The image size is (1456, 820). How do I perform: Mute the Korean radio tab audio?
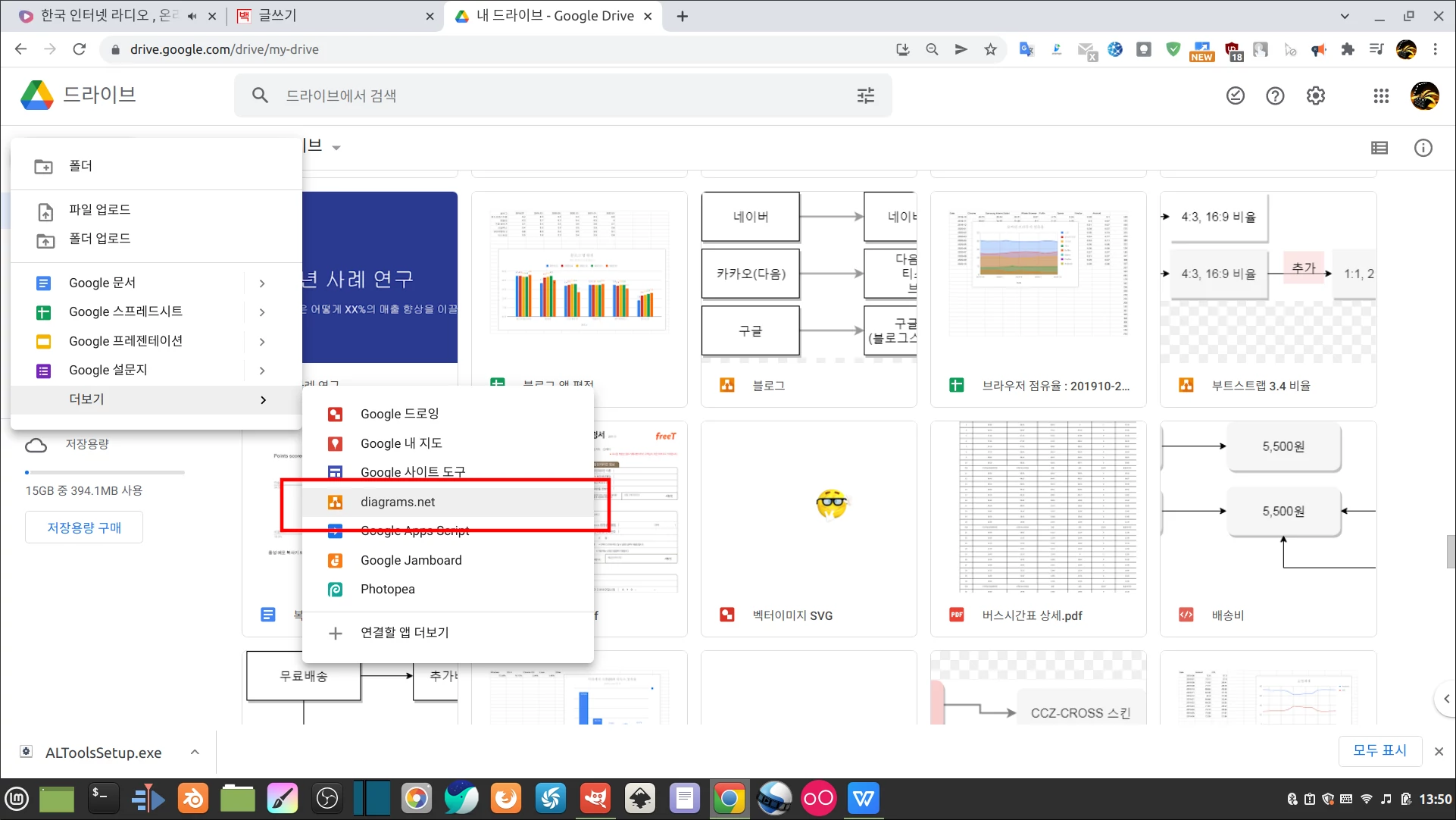(x=192, y=15)
